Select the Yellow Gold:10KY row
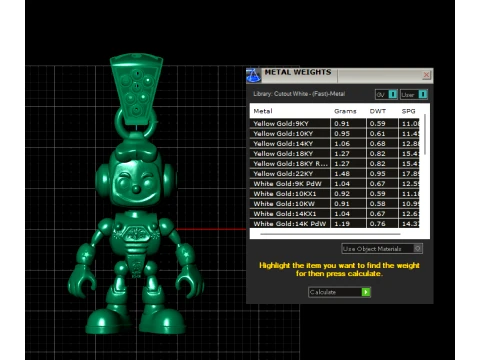 [x=334, y=133]
